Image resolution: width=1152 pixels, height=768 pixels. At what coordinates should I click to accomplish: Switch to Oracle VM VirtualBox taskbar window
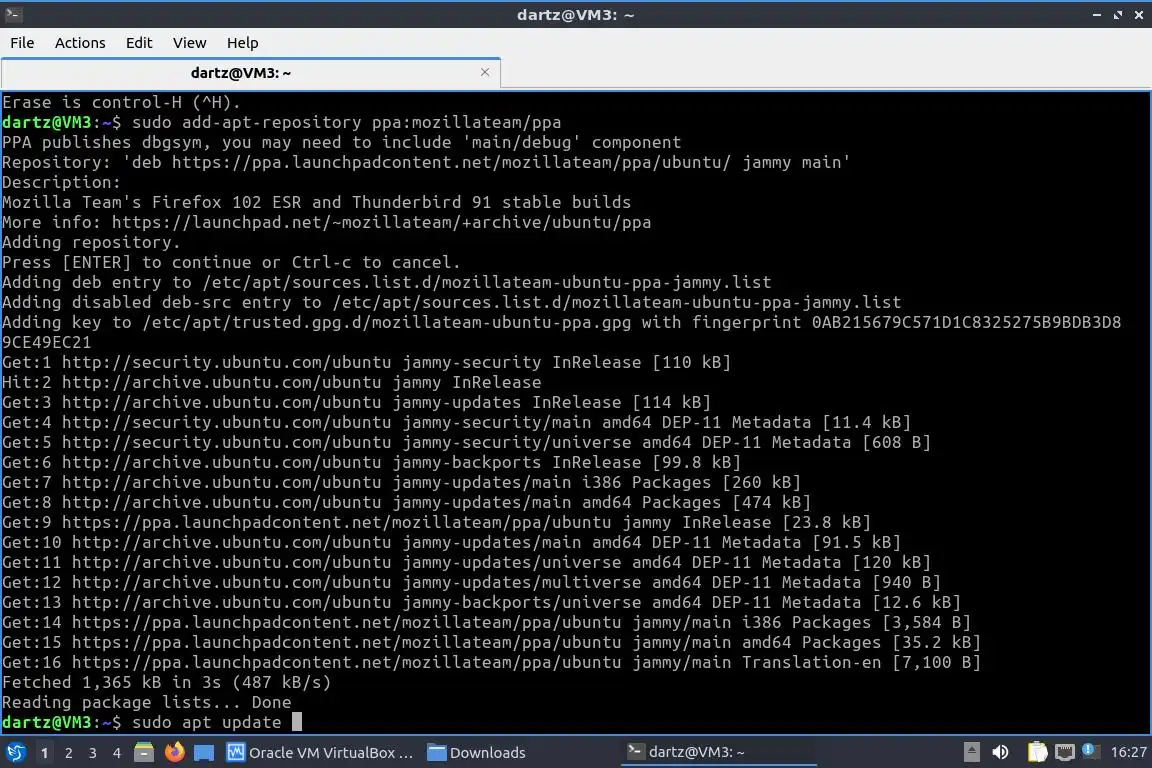(x=320, y=753)
